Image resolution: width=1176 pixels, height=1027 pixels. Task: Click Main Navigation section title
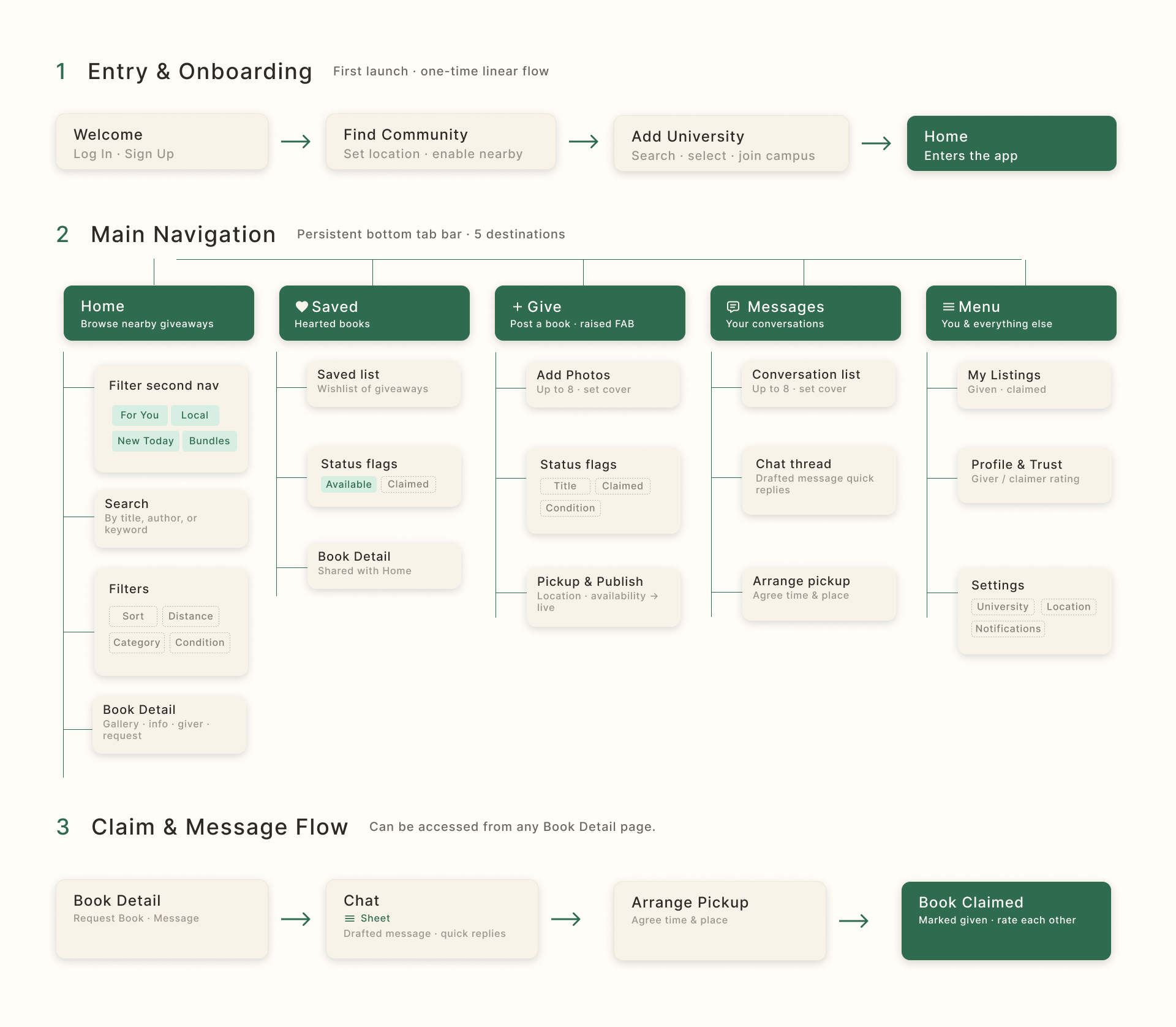coord(183,235)
